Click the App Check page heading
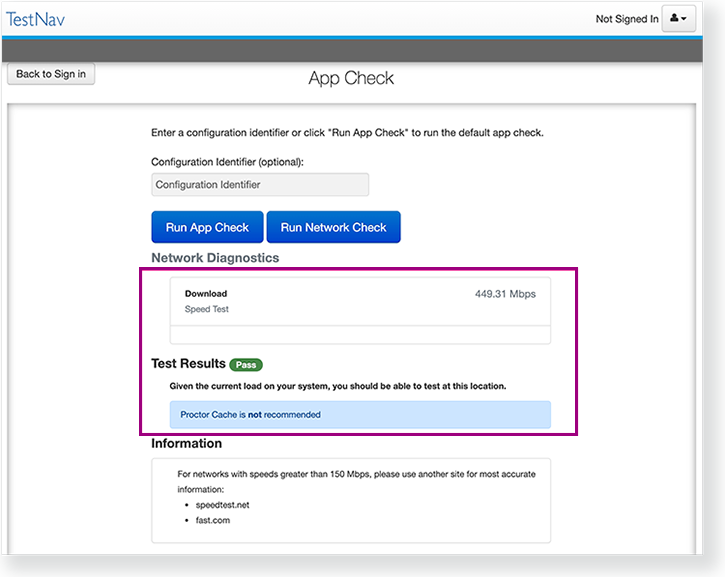This screenshot has width=725, height=577. (351, 79)
